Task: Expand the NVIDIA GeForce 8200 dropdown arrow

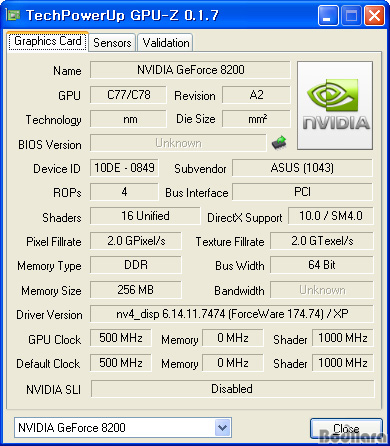Action: [222, 427]
